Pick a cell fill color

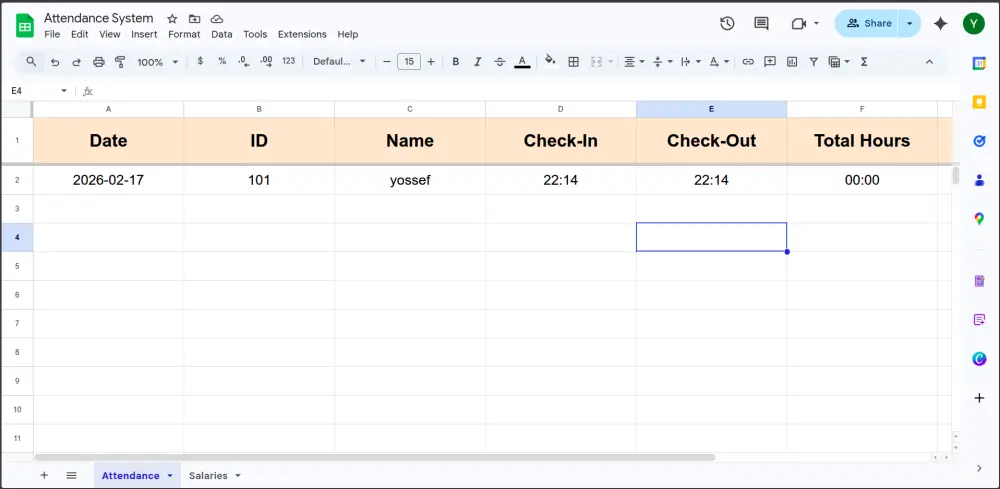[x=550, y=62]
